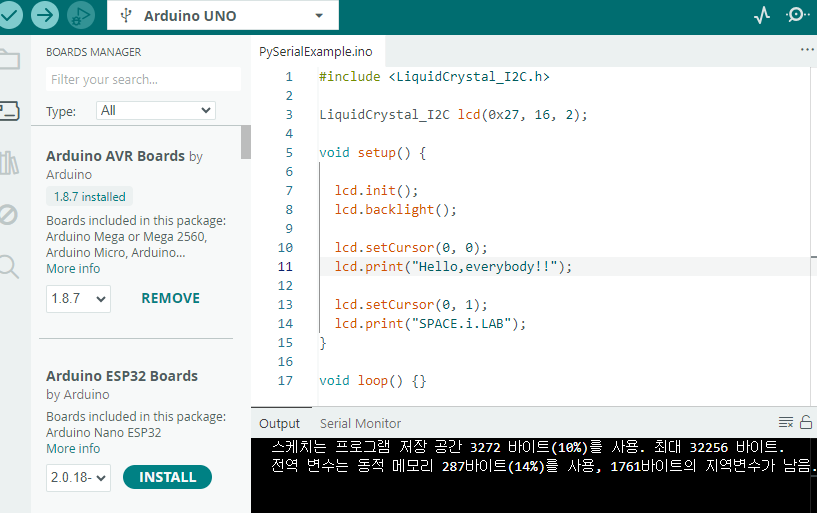Open the Arduino UNO board selector dropdown
817x513 pixels.
point(223,16)
